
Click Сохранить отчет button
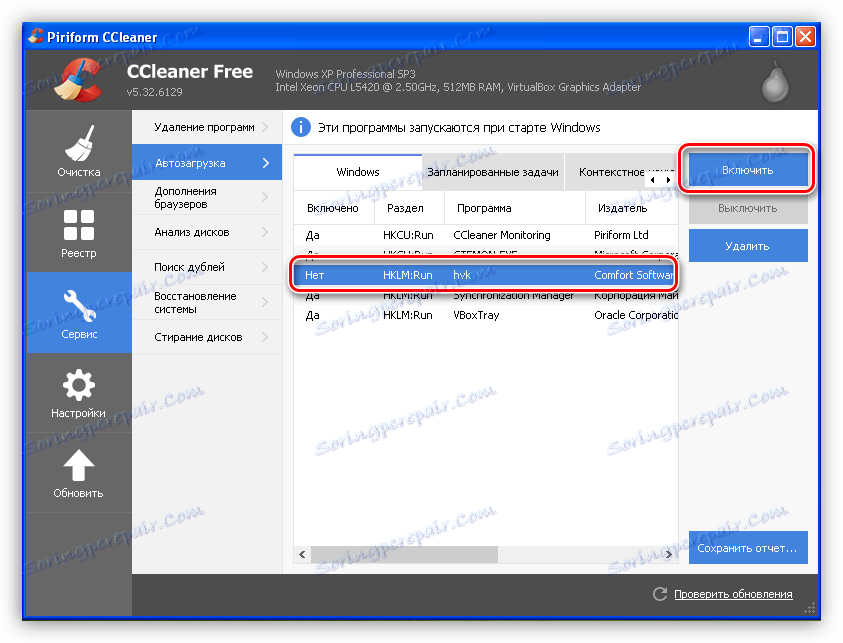click(x=748, y=548)
